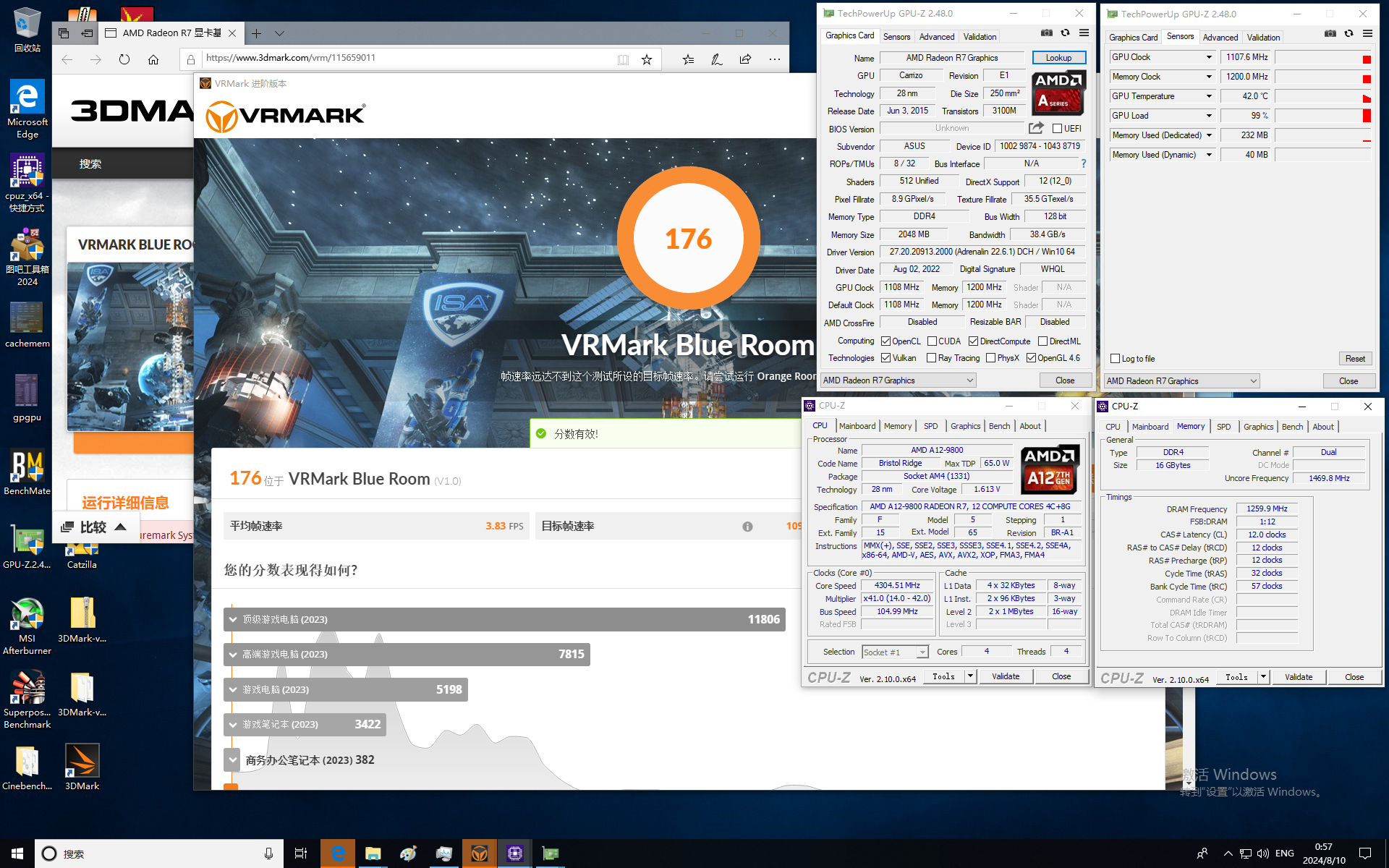
Task: Toggle the Ray Tracing checkbox in GPU-Z
Action: 931,358
